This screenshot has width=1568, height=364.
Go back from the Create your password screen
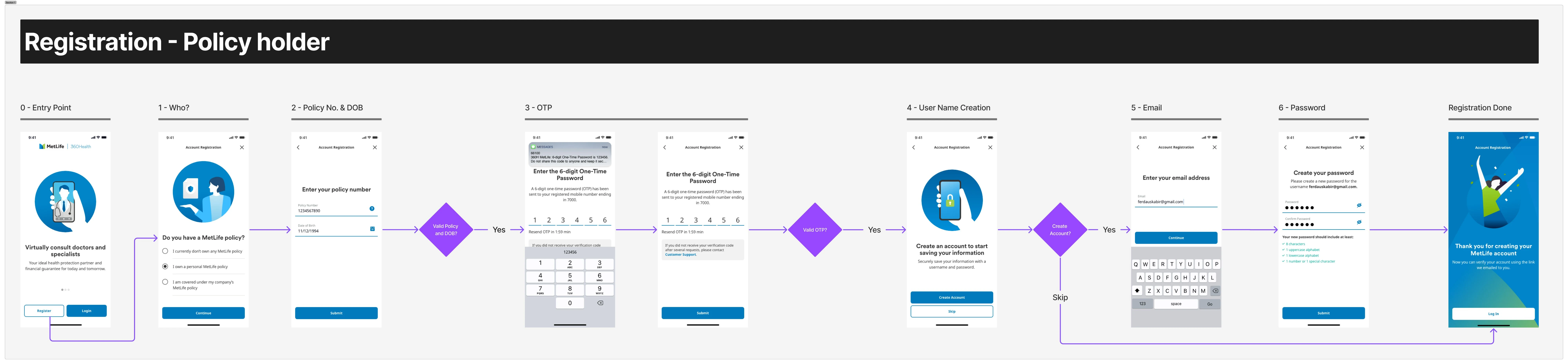click(x=1286, y=147)
